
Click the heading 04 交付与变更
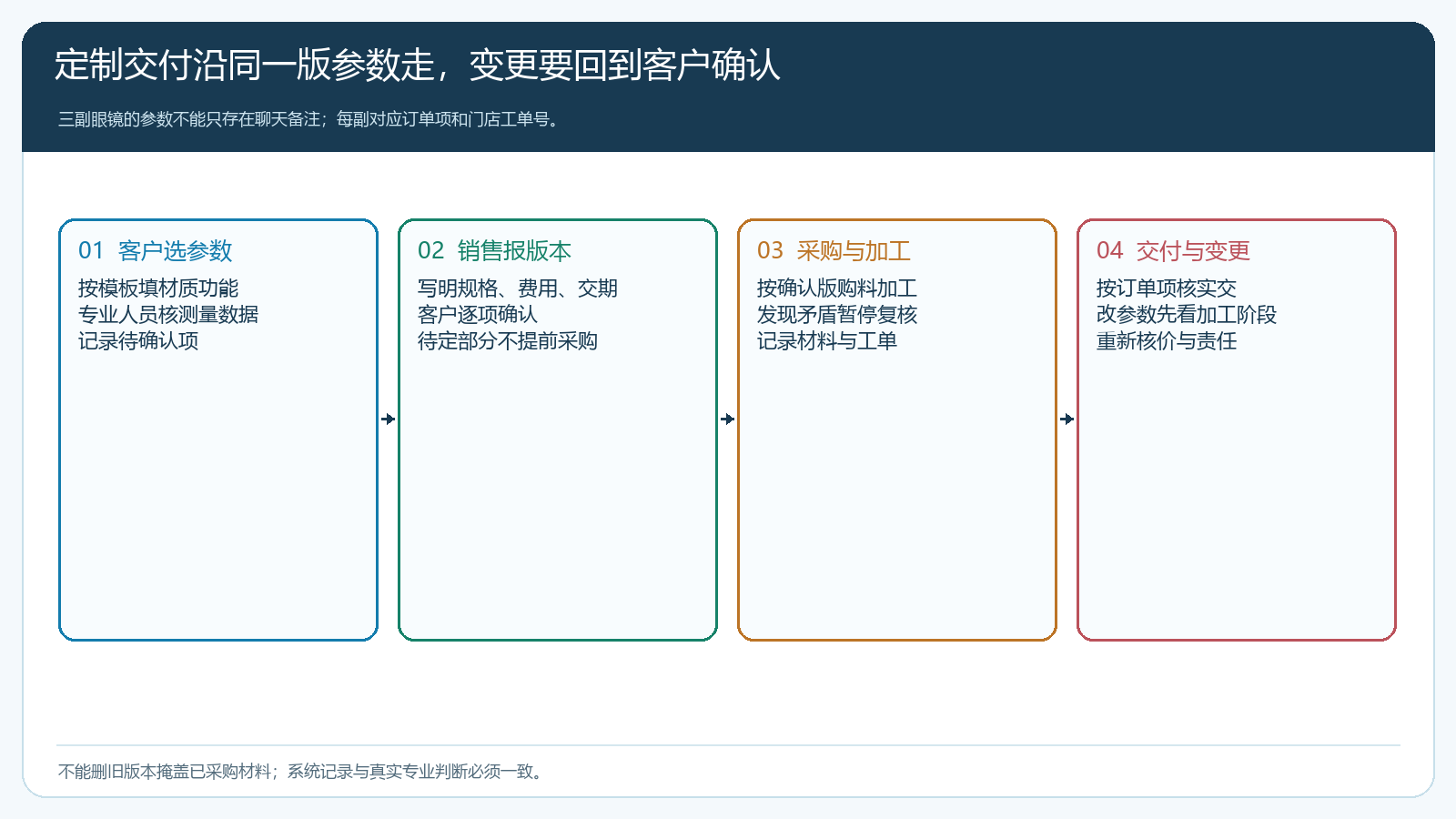point(1174,250)
